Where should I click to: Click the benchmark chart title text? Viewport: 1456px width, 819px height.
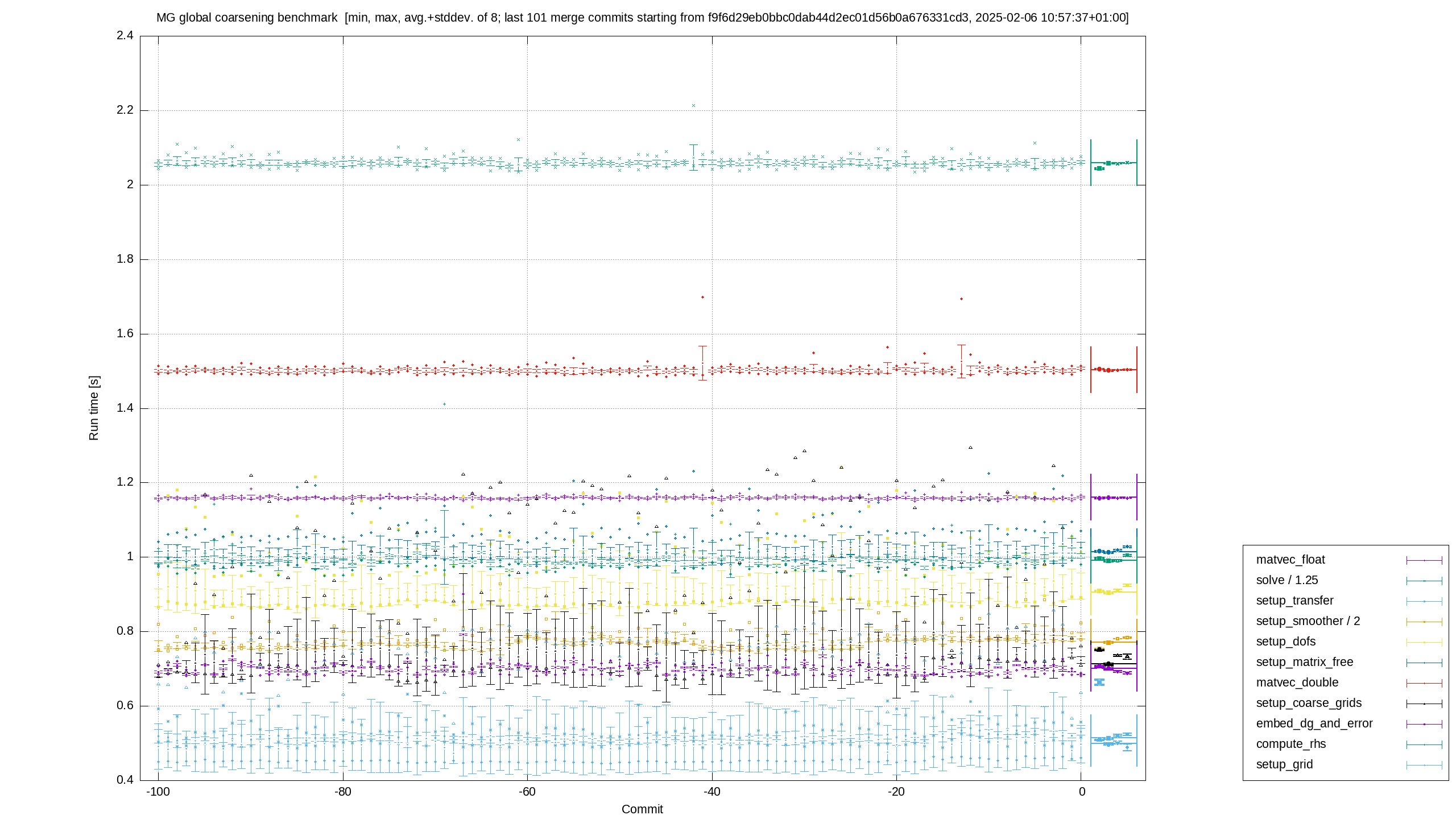coord(643,18)
